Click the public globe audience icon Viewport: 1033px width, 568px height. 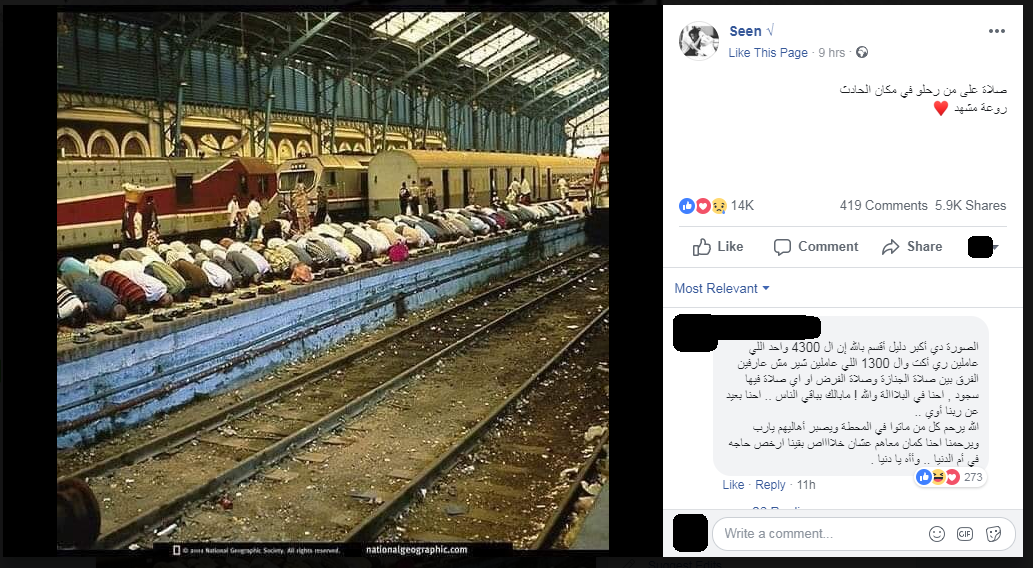(x=862, y=53)
